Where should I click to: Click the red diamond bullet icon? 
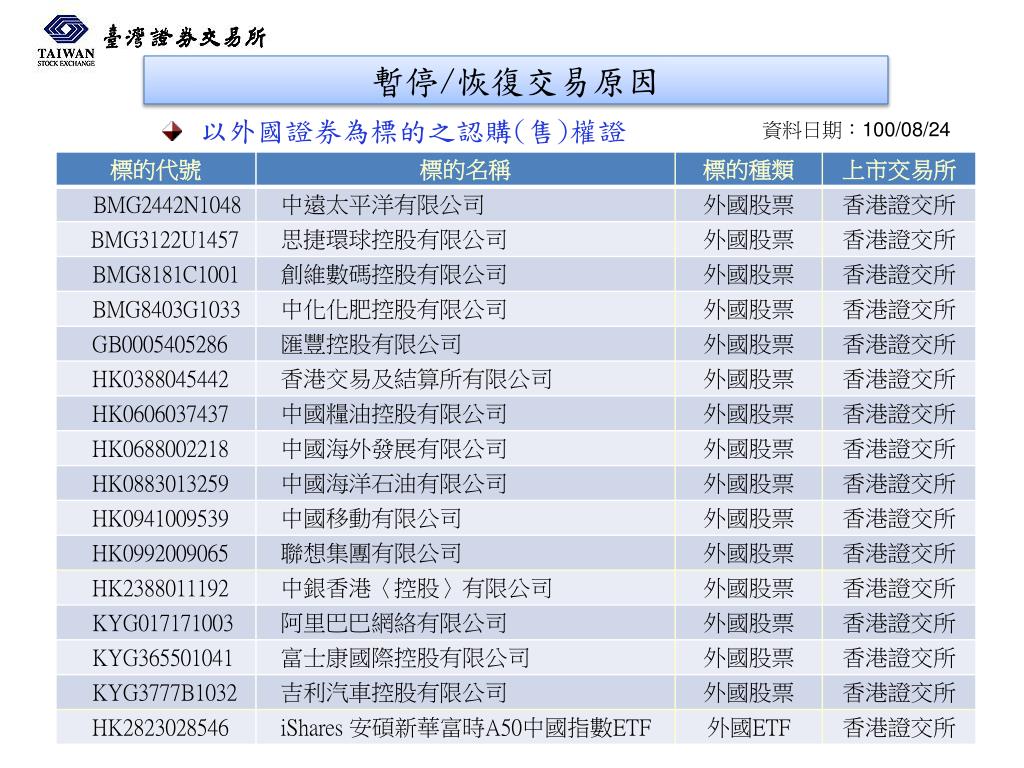172,131
